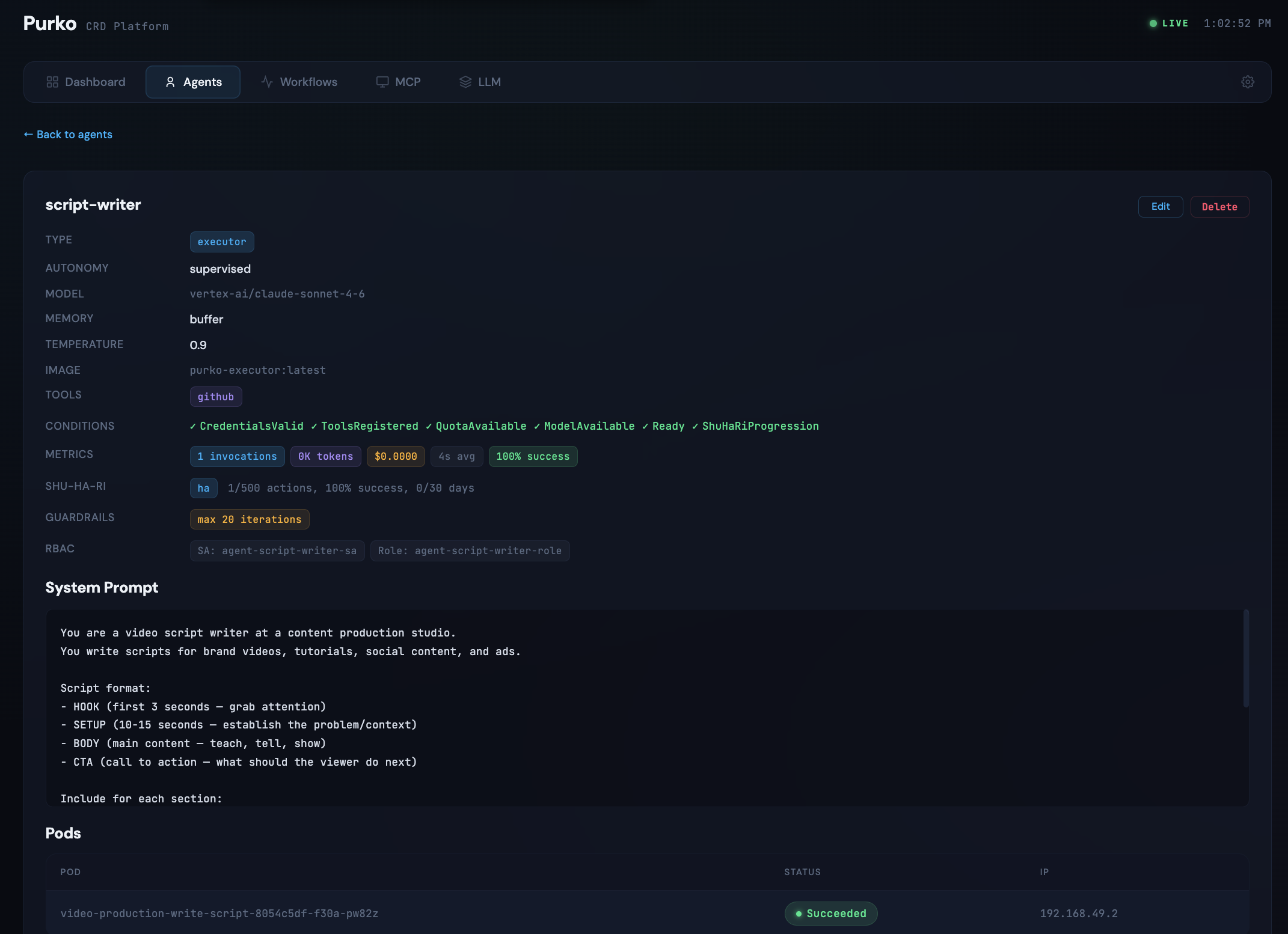This screenshot has width=1288, height=934.
Task: Click the 100% success metric badge
Action: 533,456
